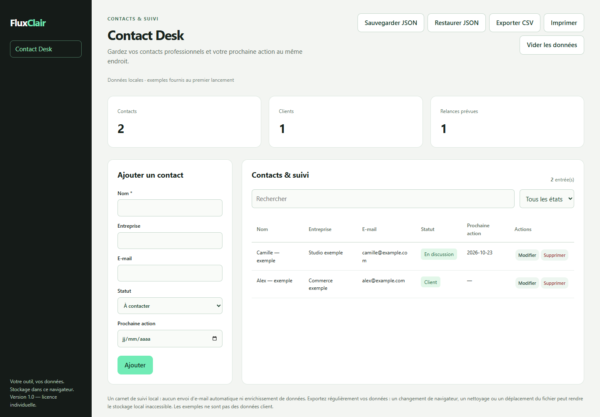
Task: Open the calendar picker in Prochaine action field
Action: point(214,339)
